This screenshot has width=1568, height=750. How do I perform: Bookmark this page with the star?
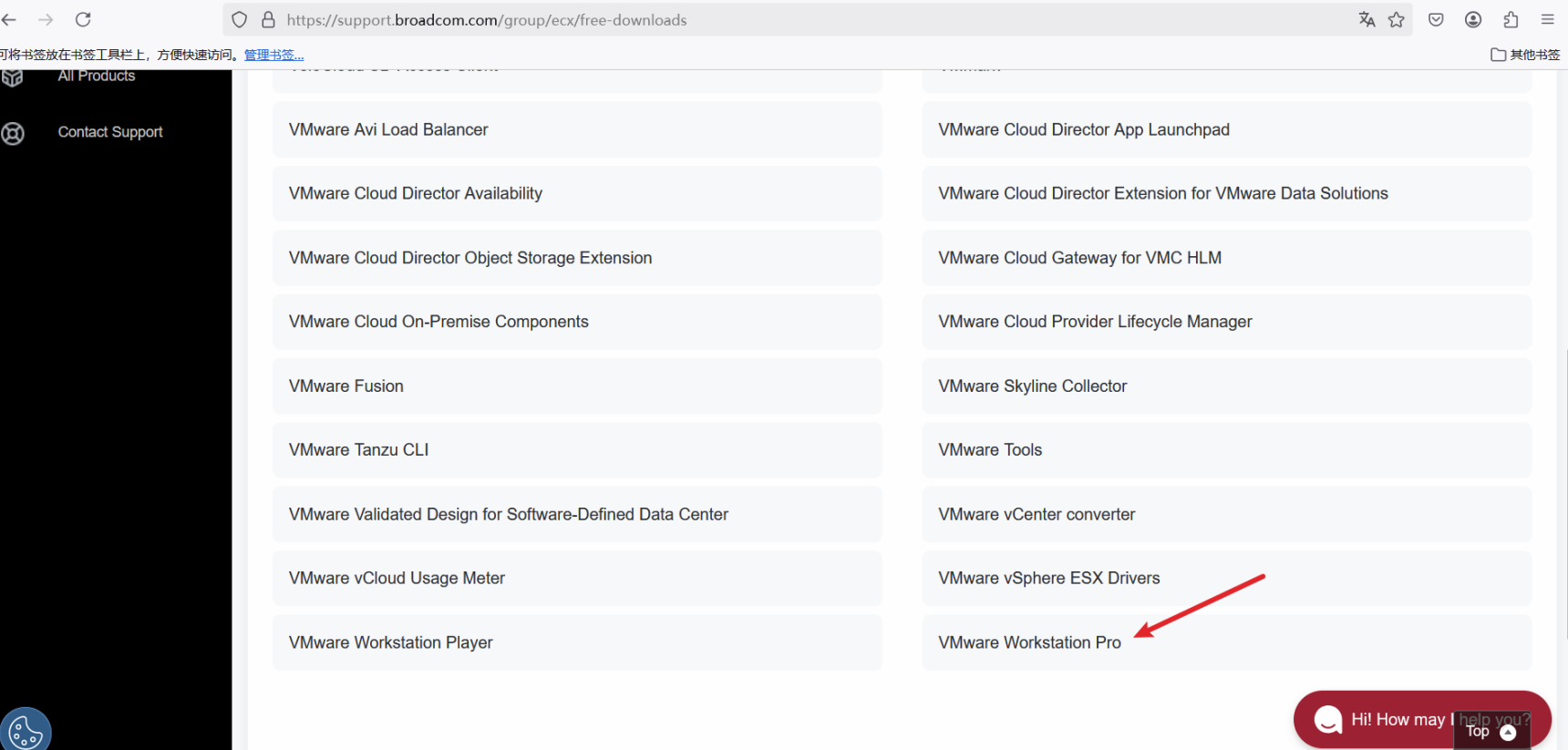pos(1397,19)
